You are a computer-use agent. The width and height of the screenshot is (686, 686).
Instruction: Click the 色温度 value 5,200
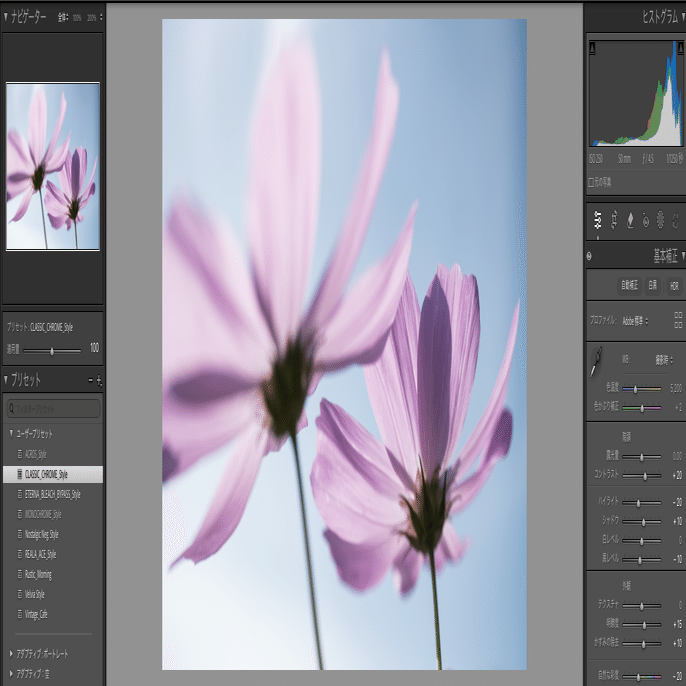click(x=676, y=388)
